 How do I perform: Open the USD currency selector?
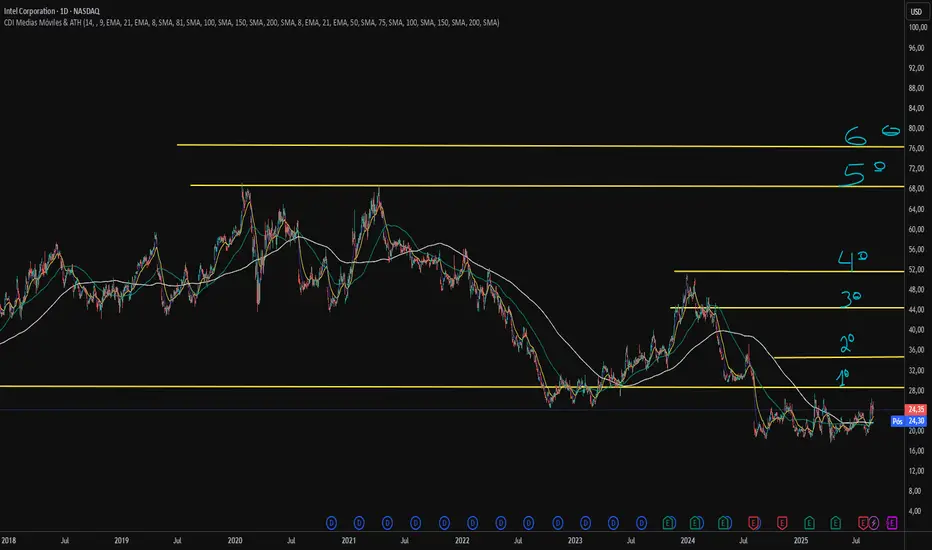[917, 11]
